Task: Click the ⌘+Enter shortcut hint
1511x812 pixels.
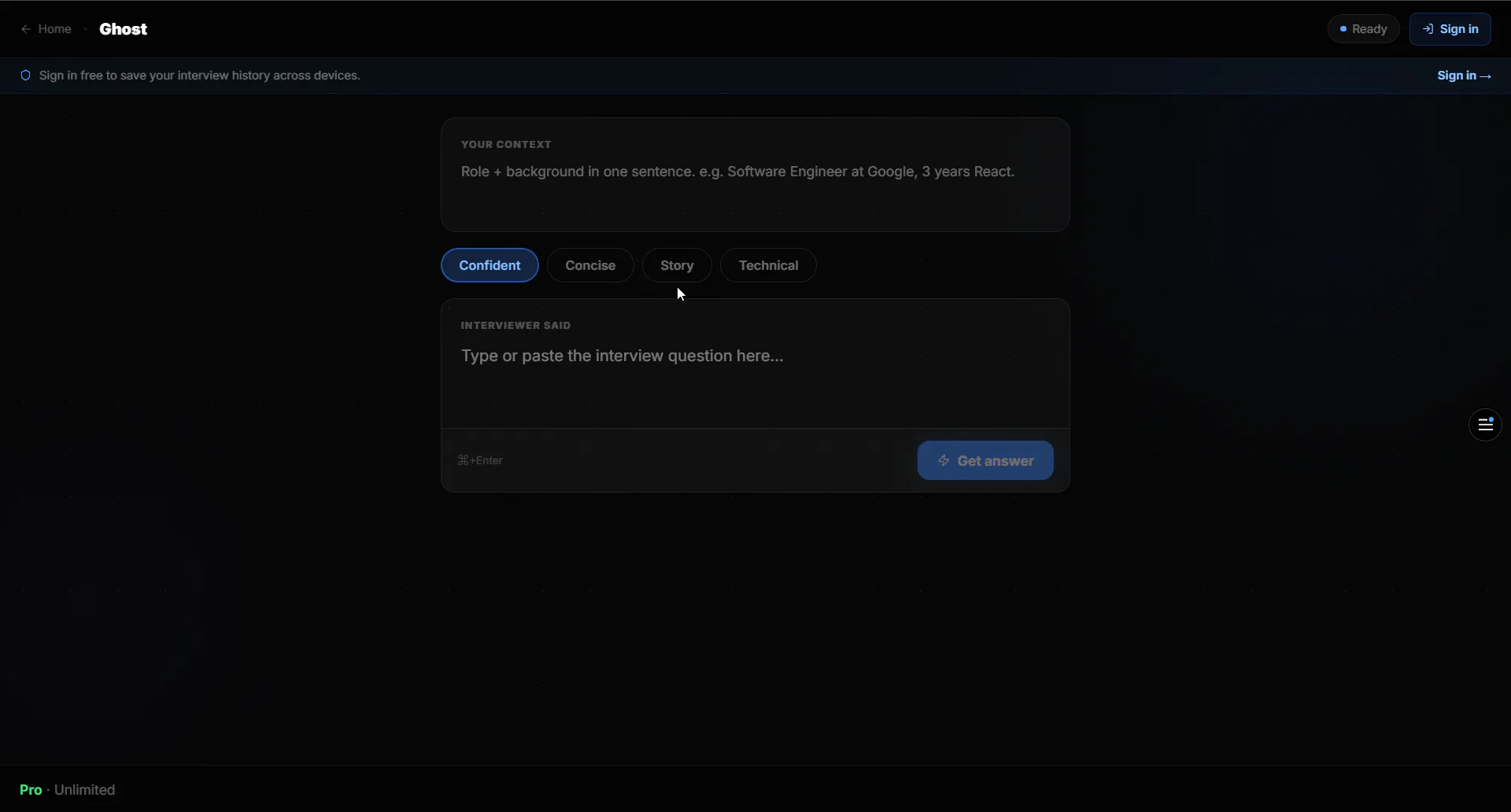Action: click(480, 460)
